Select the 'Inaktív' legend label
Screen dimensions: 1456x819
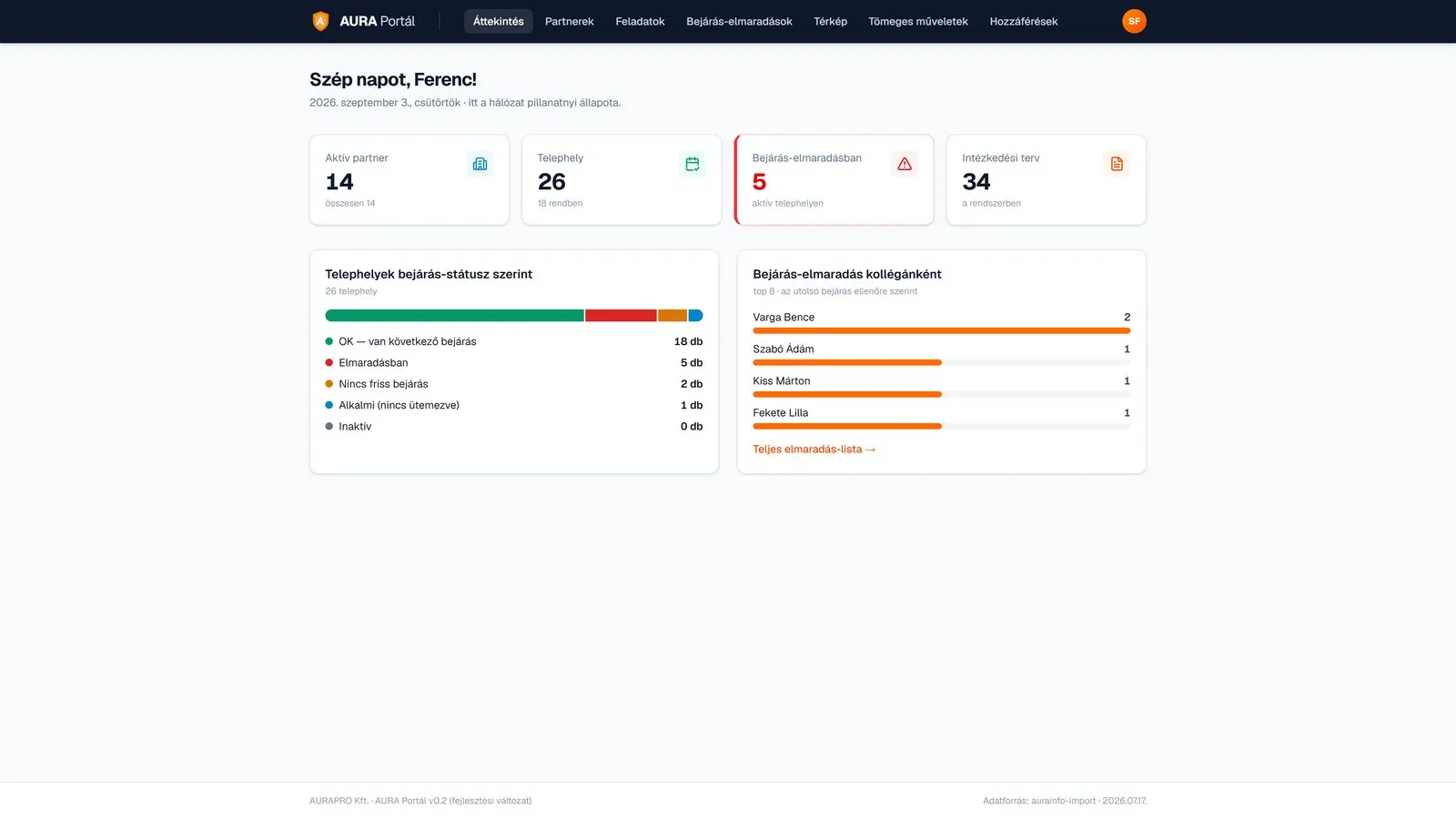355,427
